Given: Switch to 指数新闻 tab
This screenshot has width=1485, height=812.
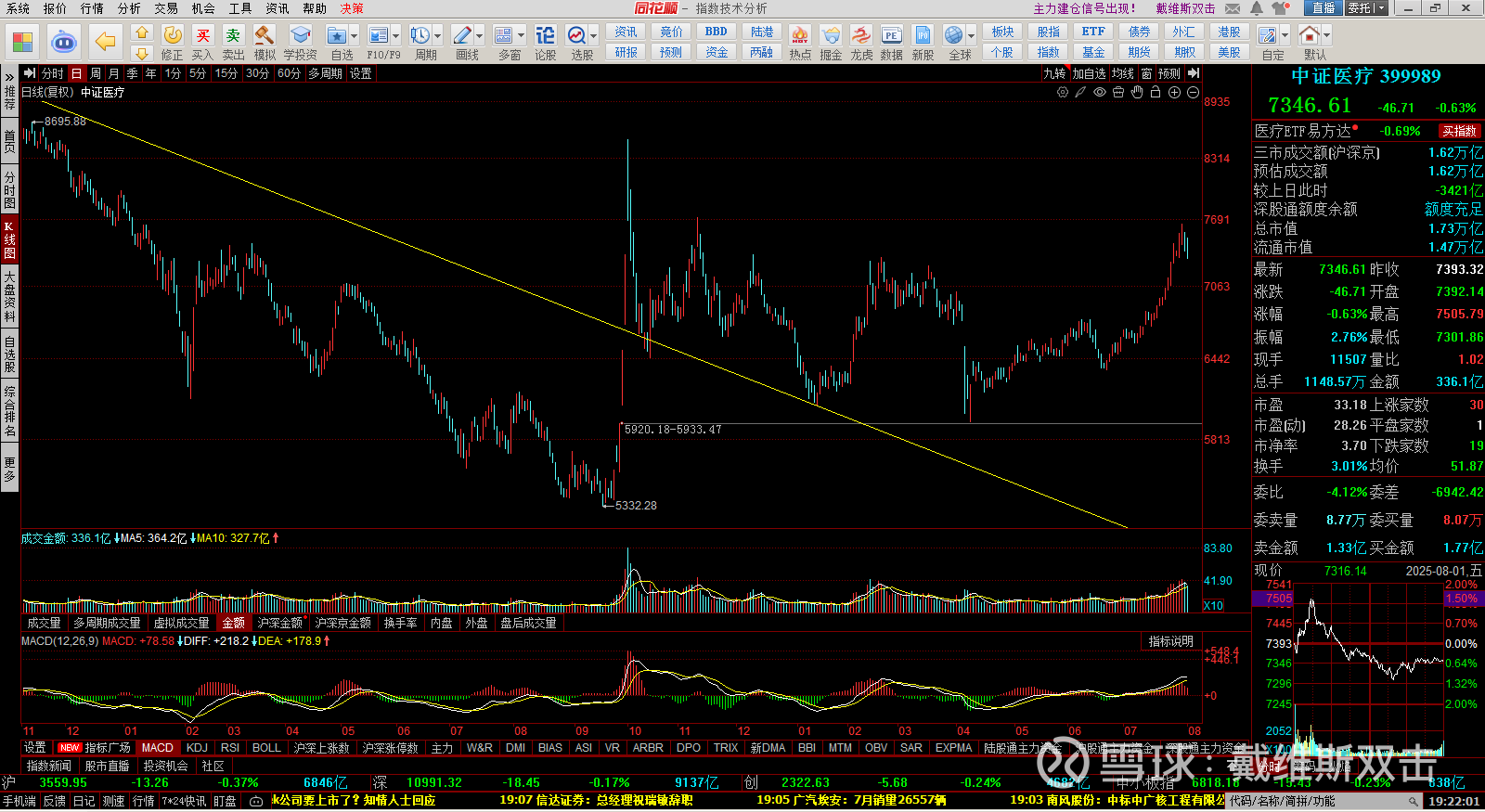Looking at the screenshot, I should (49, 766).
